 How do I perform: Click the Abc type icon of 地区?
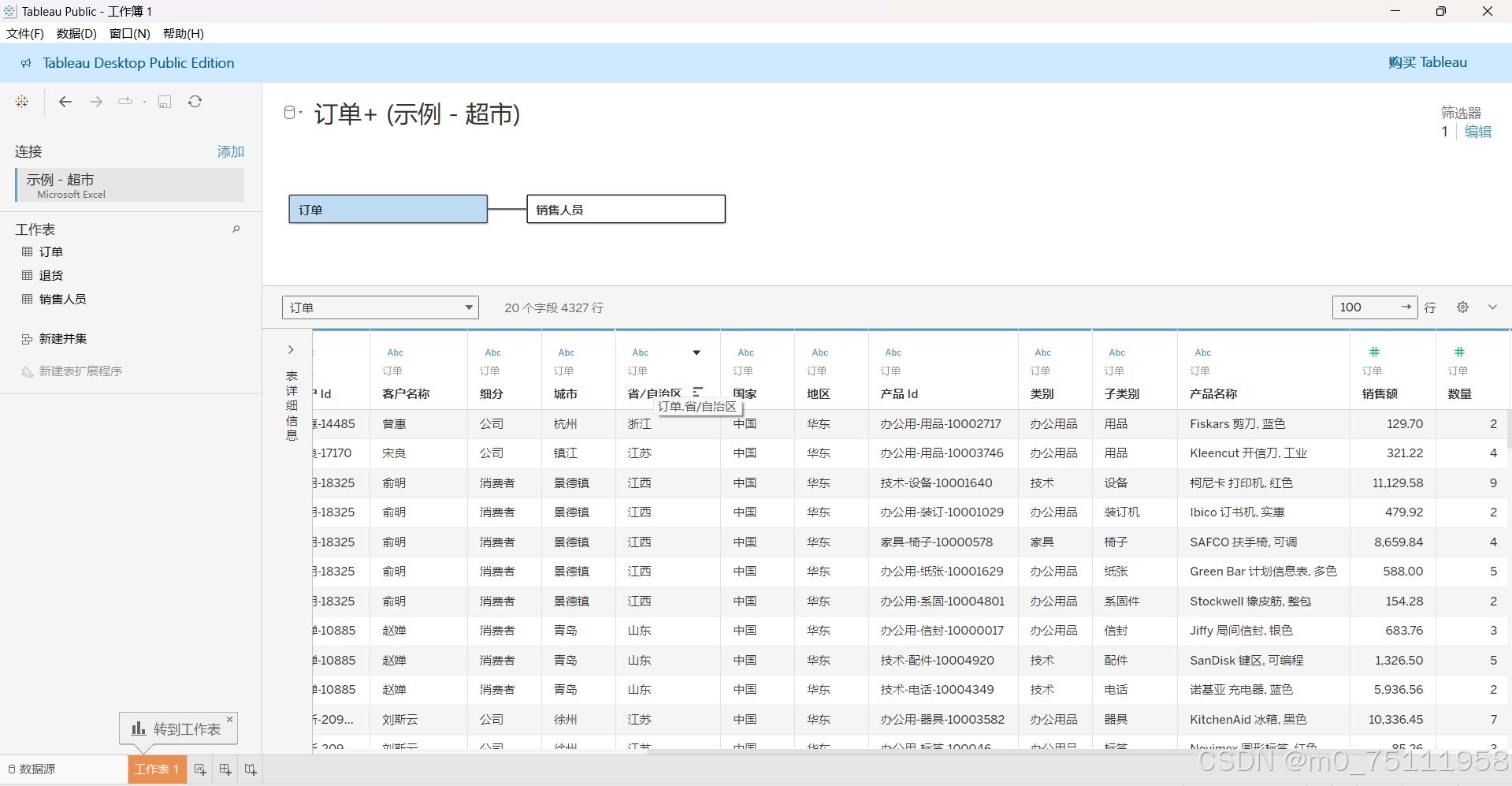819,352
